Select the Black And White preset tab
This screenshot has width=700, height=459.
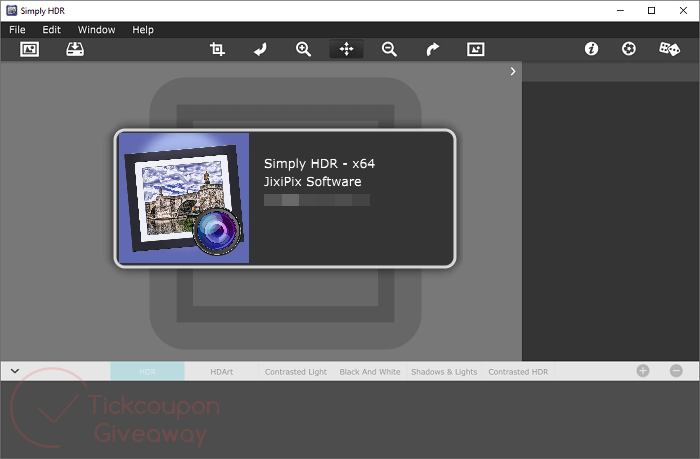click(370, 371)
